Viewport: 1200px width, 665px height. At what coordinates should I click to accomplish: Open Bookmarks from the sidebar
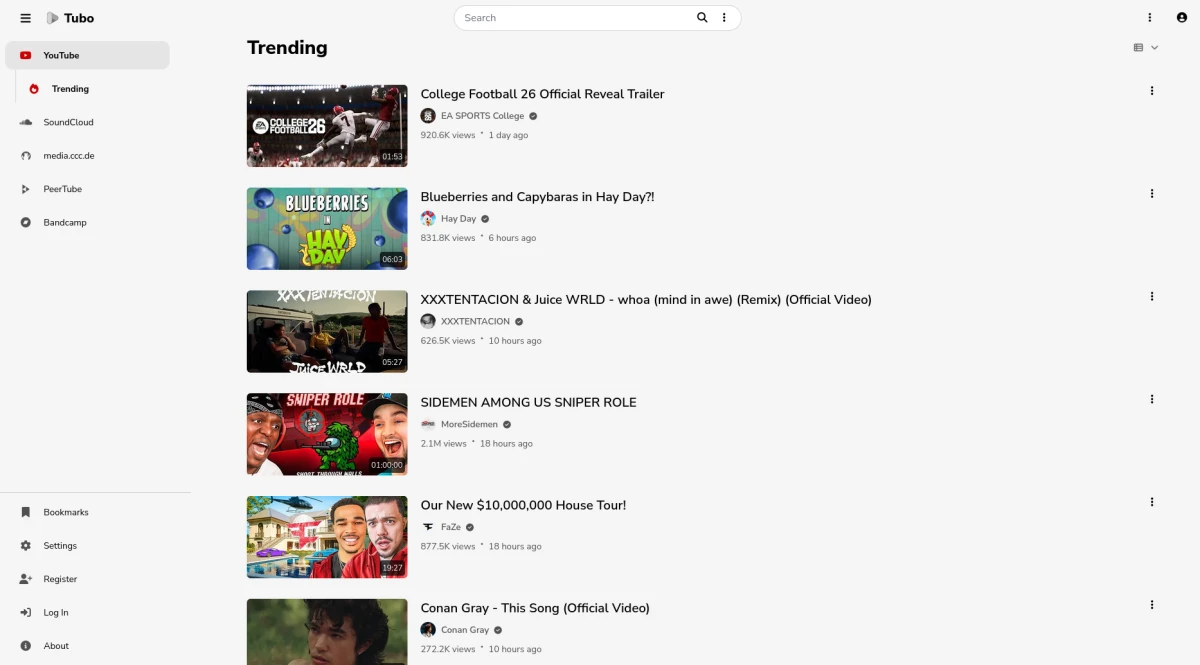coord(65,512)
